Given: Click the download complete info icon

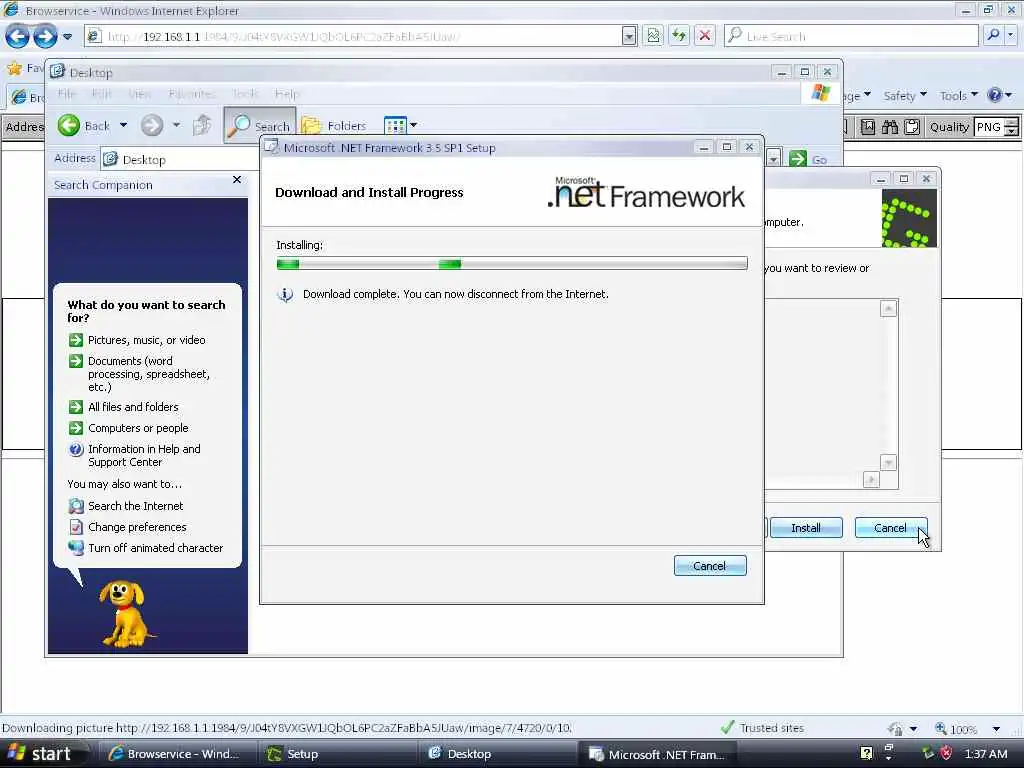Looking at the screenshot, I should [285, 295].
